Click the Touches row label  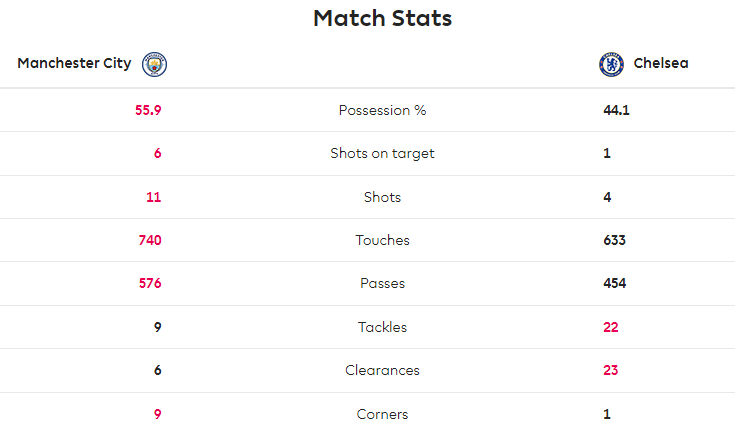382,240
